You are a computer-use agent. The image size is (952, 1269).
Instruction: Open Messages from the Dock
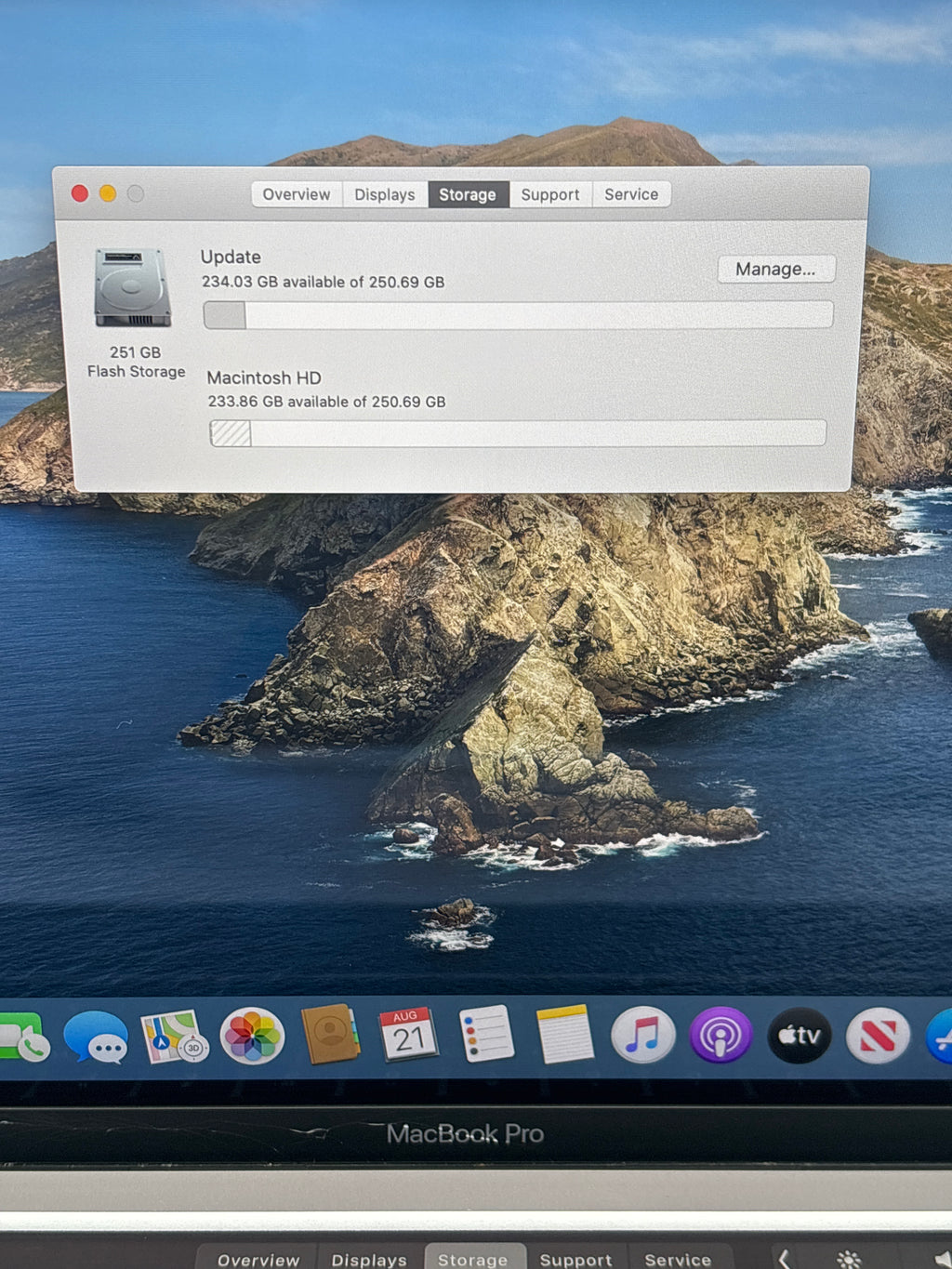[x=96, y=1037]
